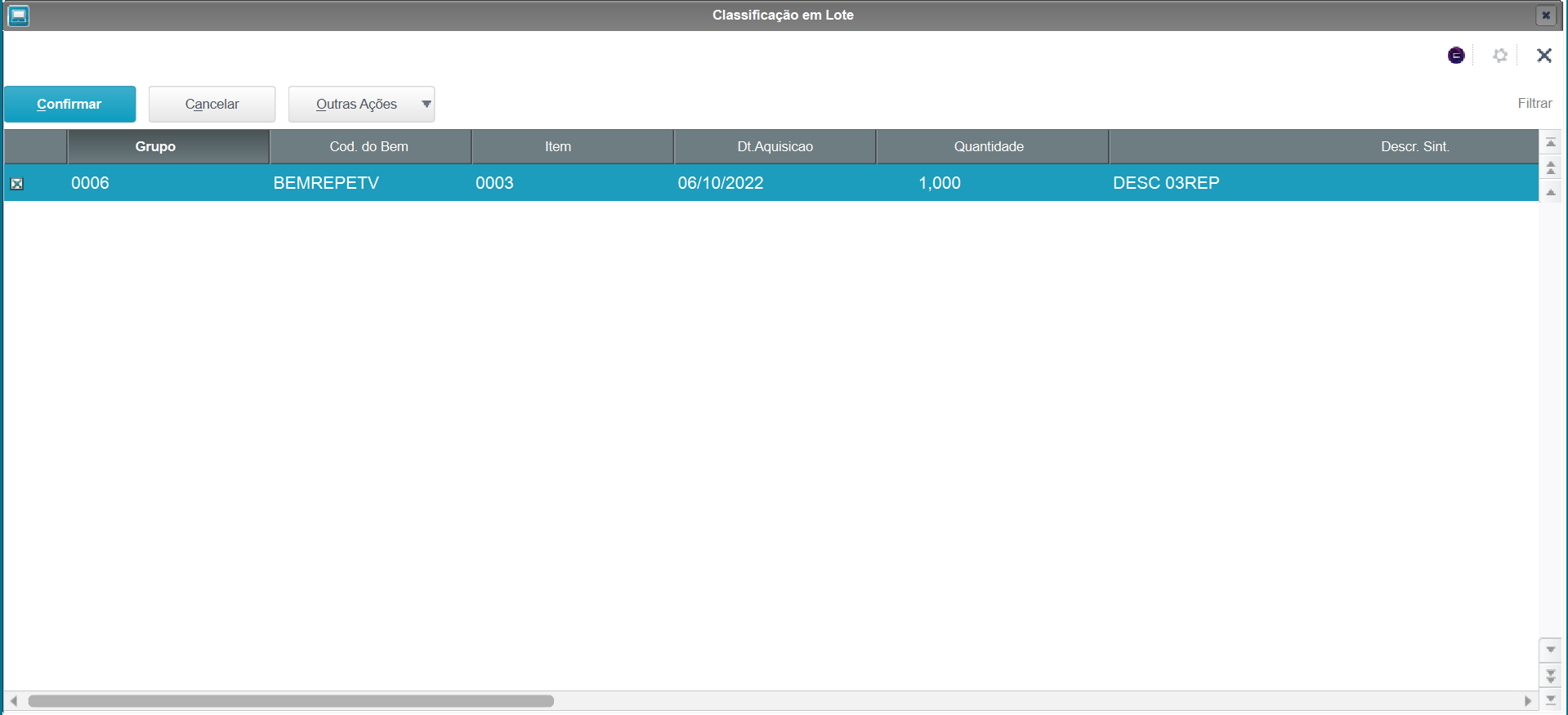Click the Quantidade column header
This screenshot has height=715, width=1568.
pos(992,146)
